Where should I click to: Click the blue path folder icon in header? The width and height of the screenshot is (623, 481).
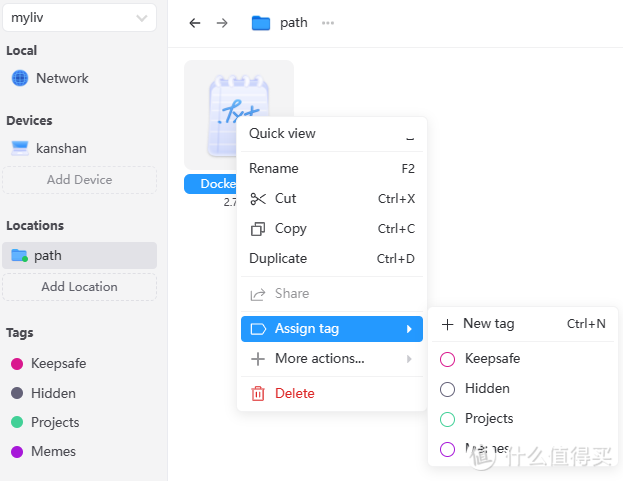coord(261,23)
